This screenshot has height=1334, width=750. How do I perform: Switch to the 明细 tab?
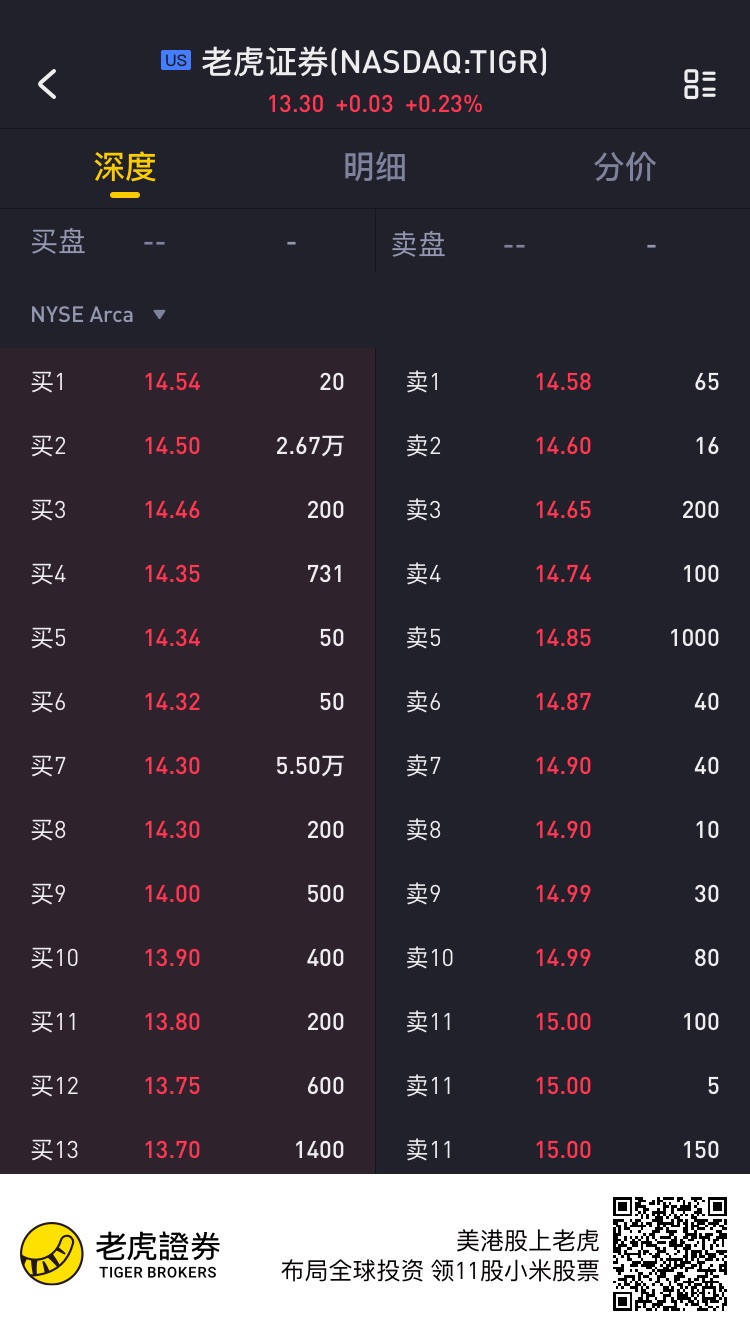375,167
